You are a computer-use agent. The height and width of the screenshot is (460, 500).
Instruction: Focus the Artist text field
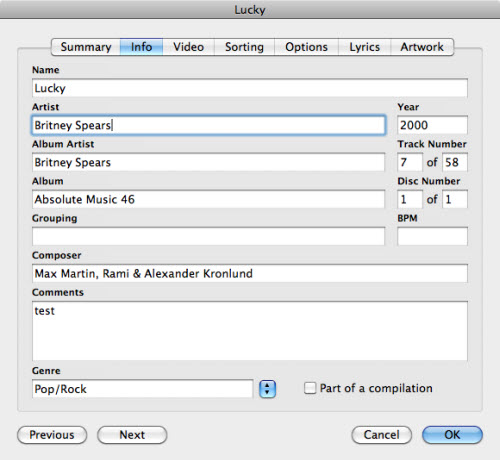(209, 125)
